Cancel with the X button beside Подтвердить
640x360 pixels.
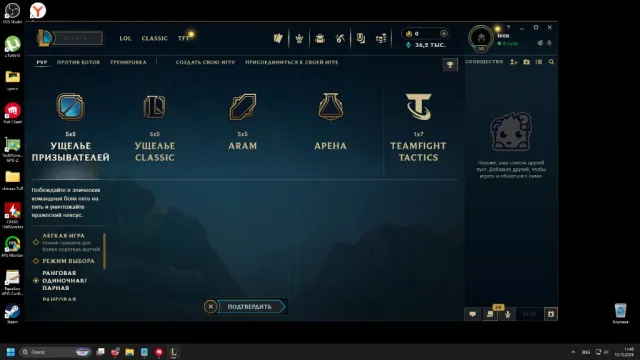(x=211, y=307)
